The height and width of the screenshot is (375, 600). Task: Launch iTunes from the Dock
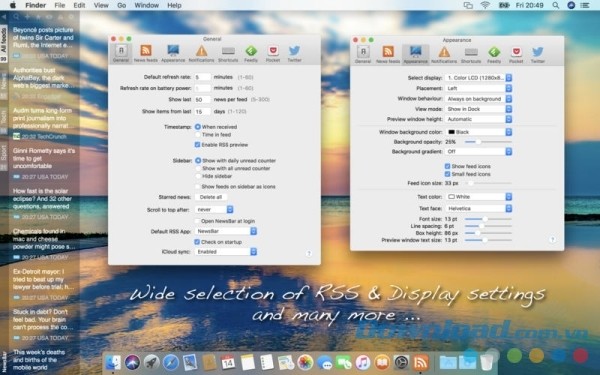(363, 362)
